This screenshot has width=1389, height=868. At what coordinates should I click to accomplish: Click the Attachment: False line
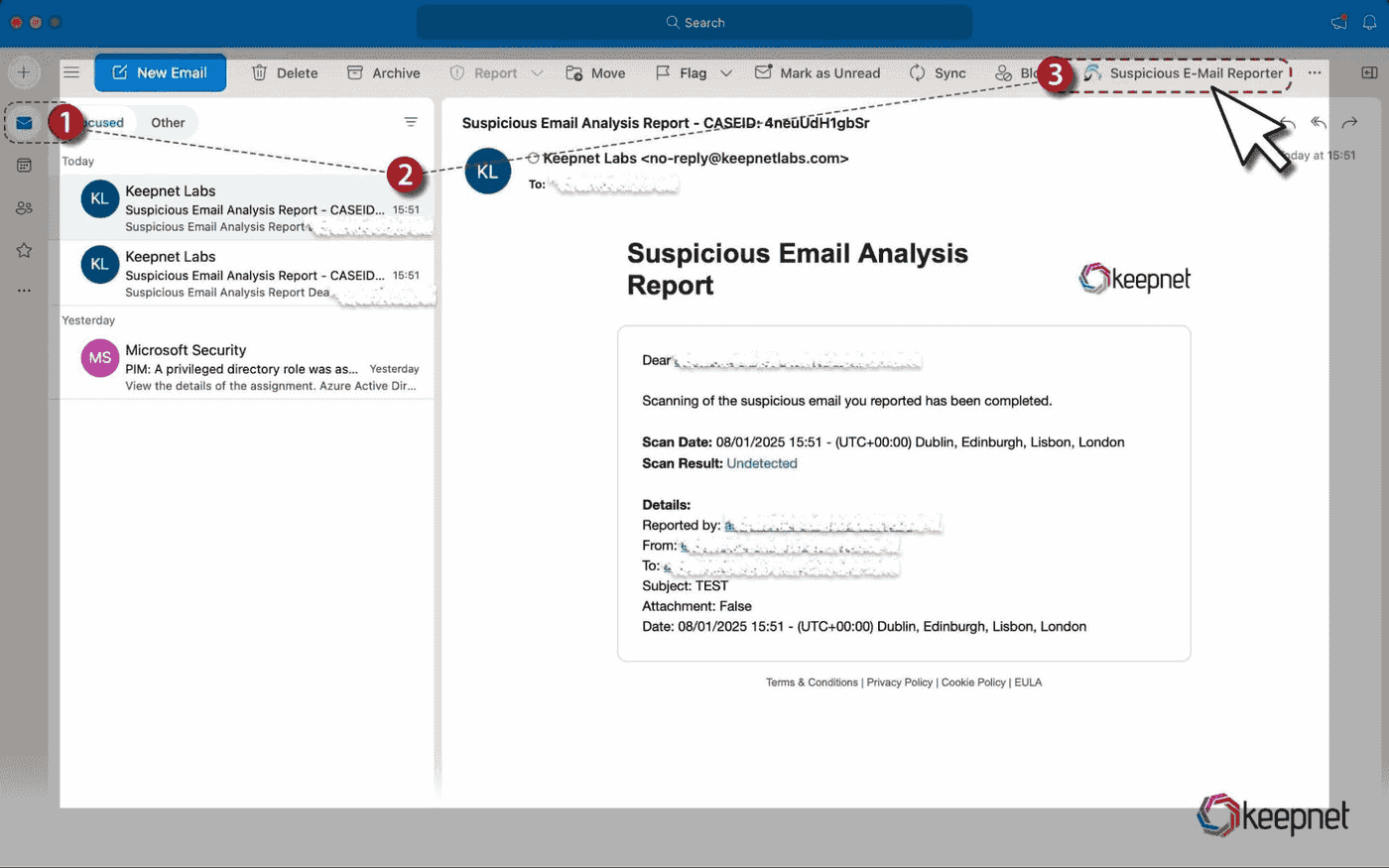click(696, 606)
